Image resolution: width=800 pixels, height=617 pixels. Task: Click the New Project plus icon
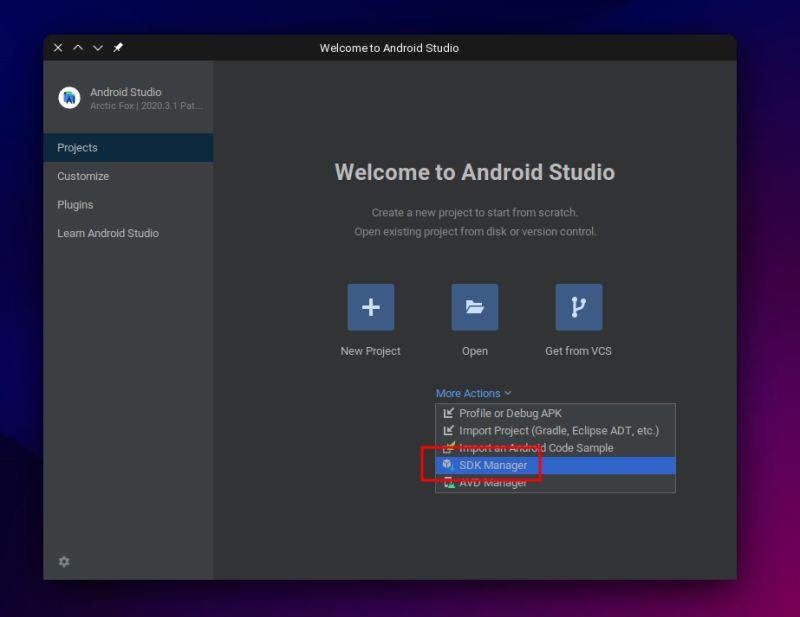[x=370, y=307]
